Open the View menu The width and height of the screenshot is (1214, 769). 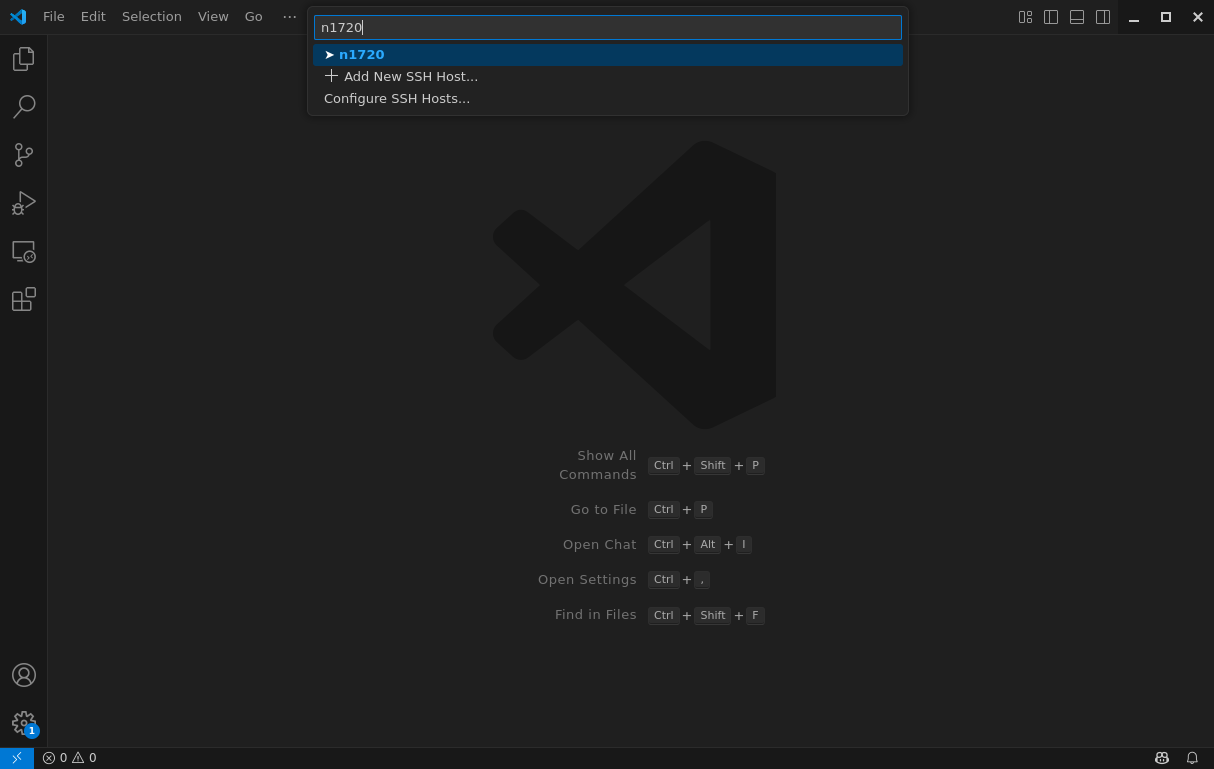tap(213, 17)
